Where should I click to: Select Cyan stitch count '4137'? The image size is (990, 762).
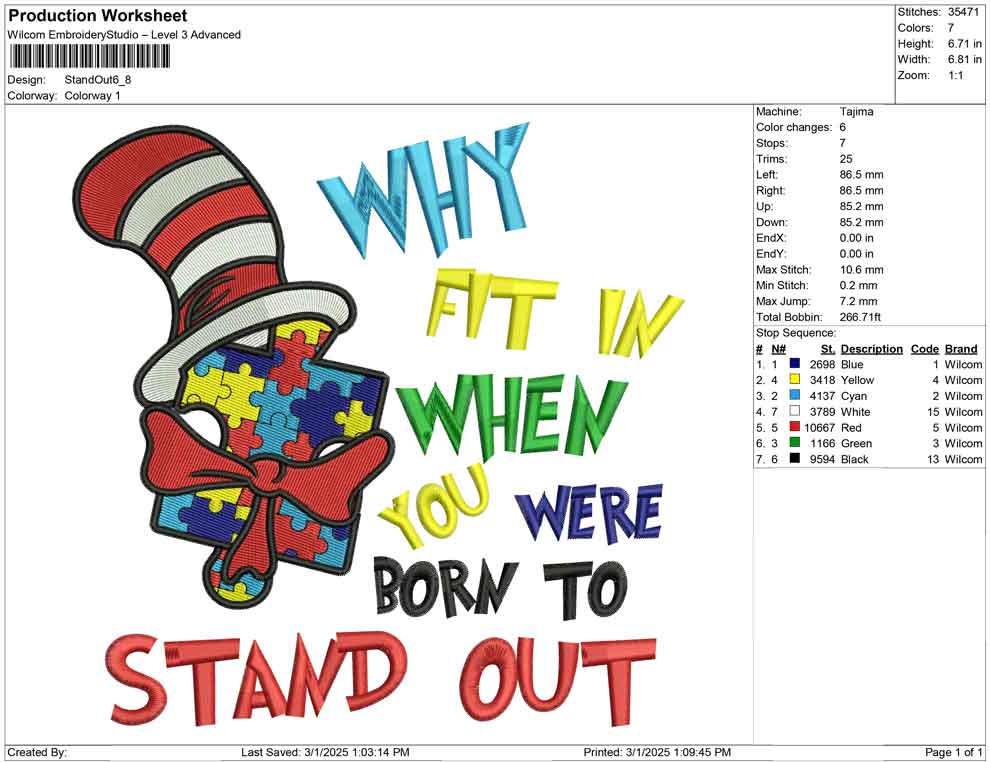(822, 396)
